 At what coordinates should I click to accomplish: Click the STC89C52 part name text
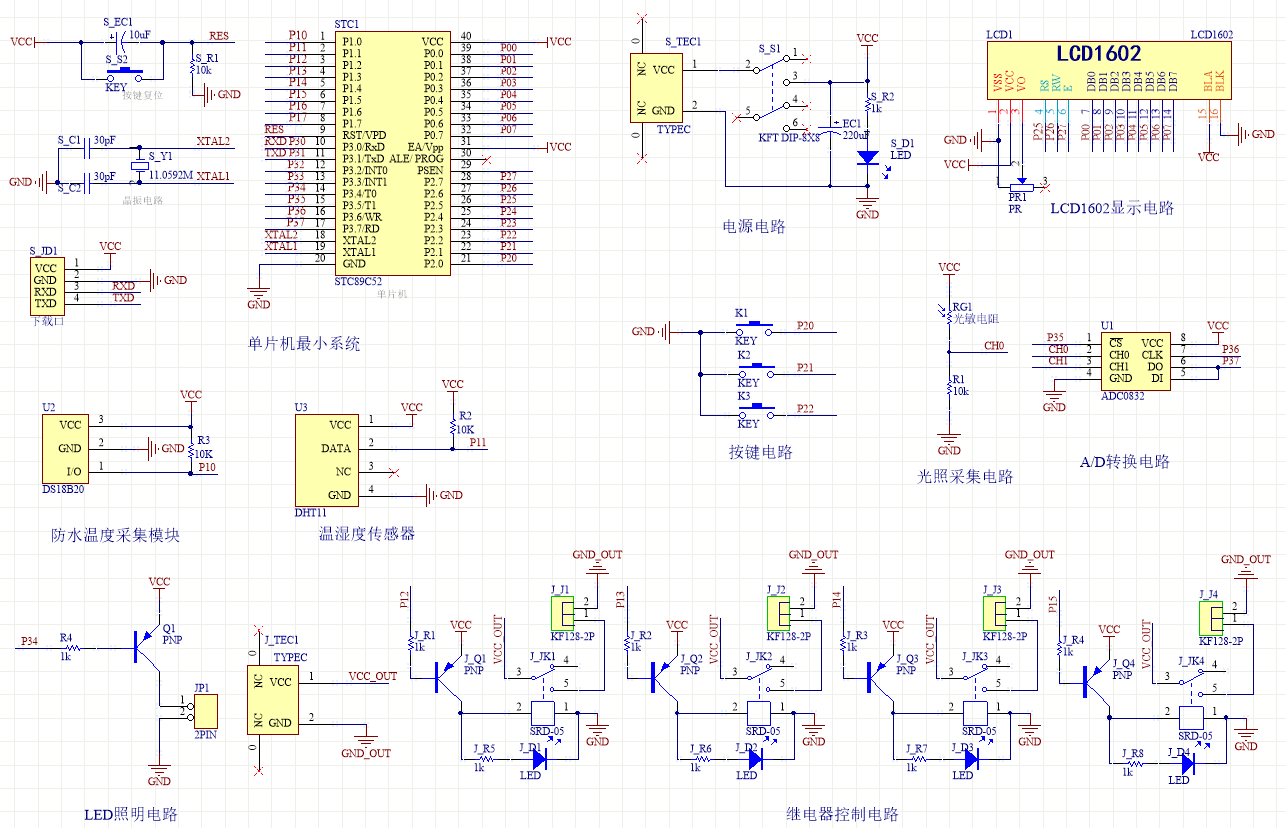click(x=359, y=282)
